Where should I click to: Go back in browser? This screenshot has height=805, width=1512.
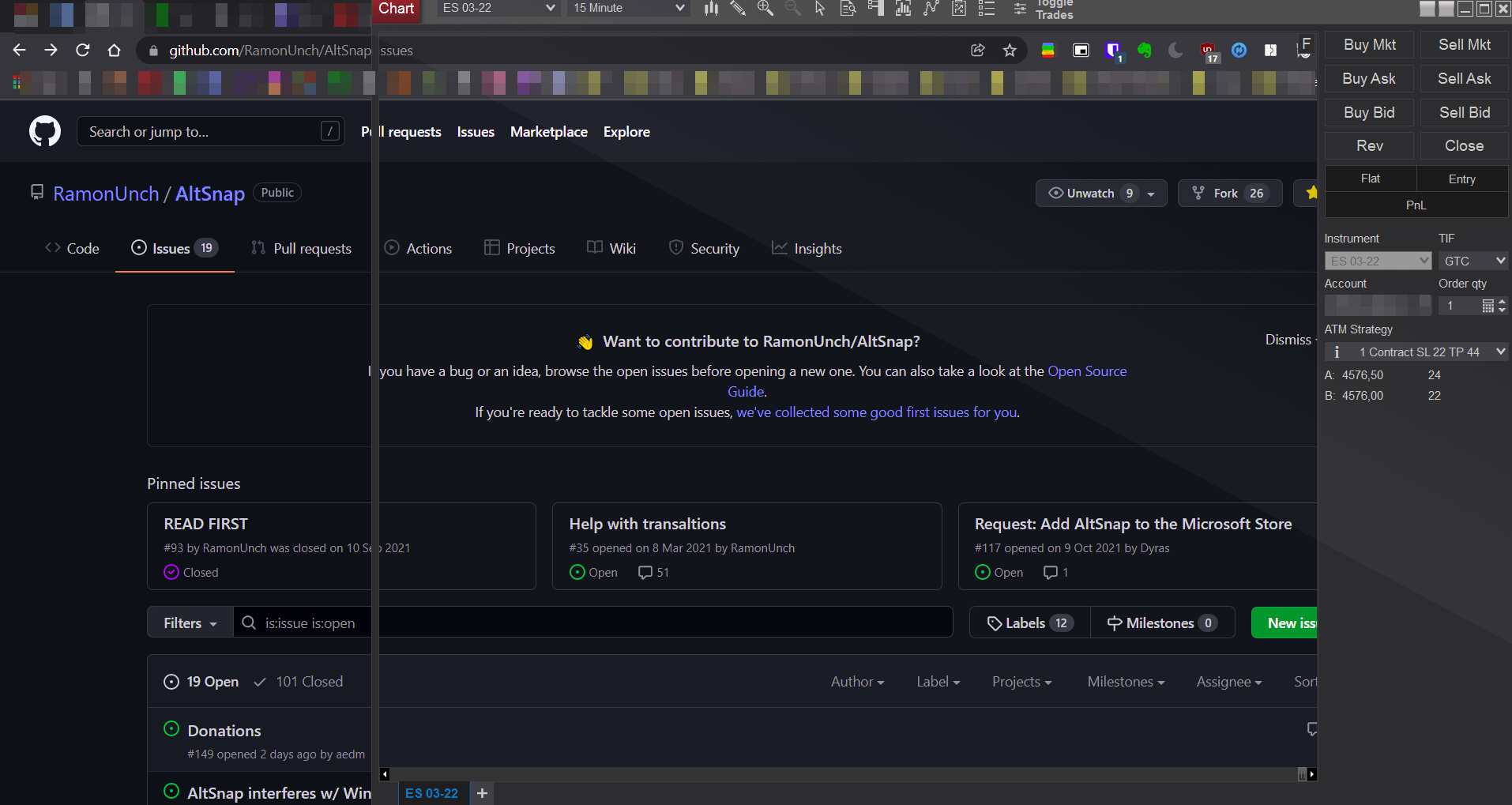[20, 50]
